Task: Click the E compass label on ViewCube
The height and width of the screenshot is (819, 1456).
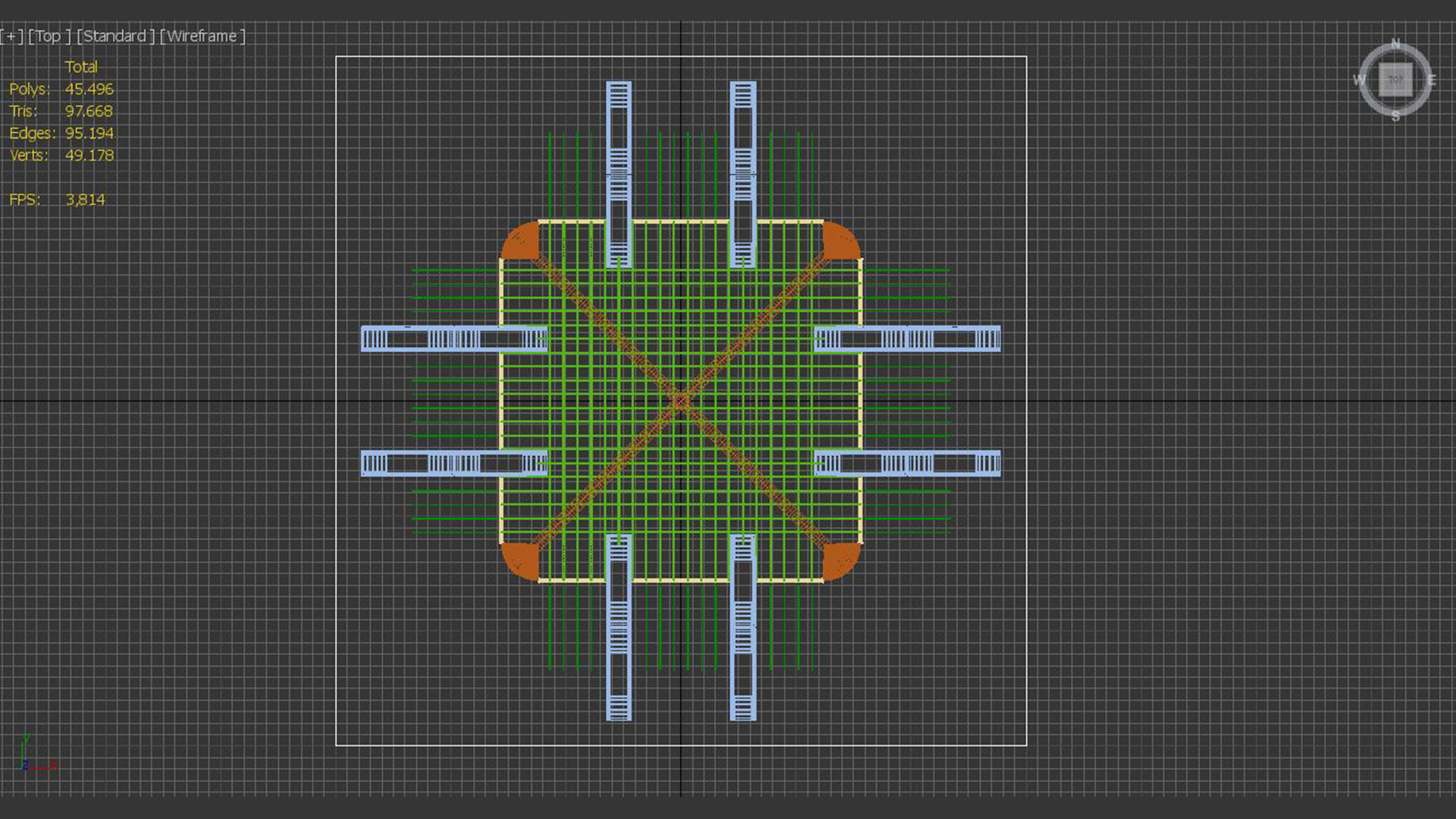Action: [x=1432, y=80]
